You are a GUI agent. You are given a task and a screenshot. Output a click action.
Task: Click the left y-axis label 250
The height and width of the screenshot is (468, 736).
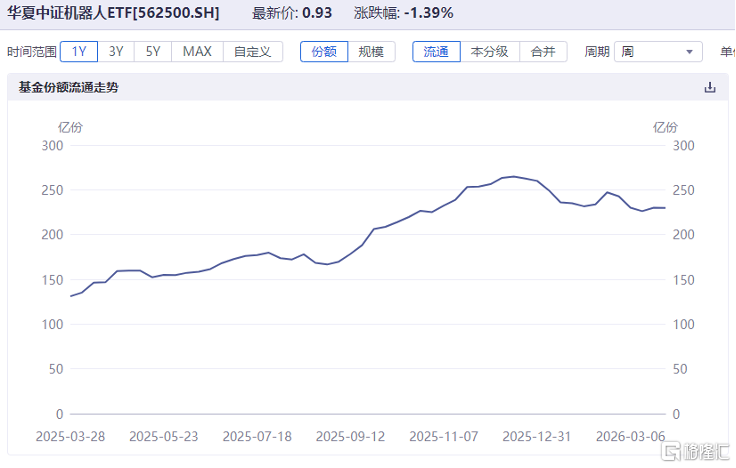click(53, 190)
